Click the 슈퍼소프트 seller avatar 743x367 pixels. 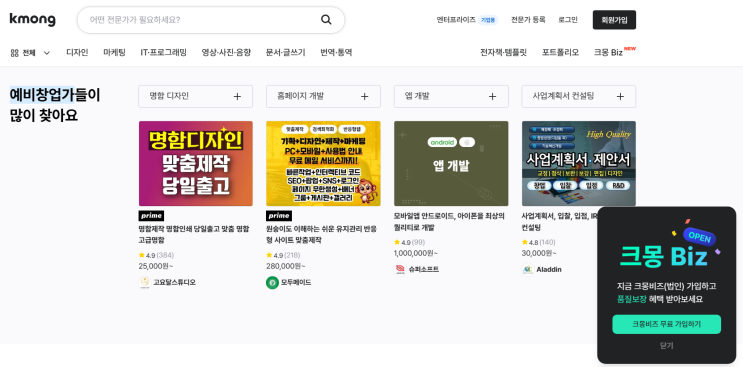point(400,269)
